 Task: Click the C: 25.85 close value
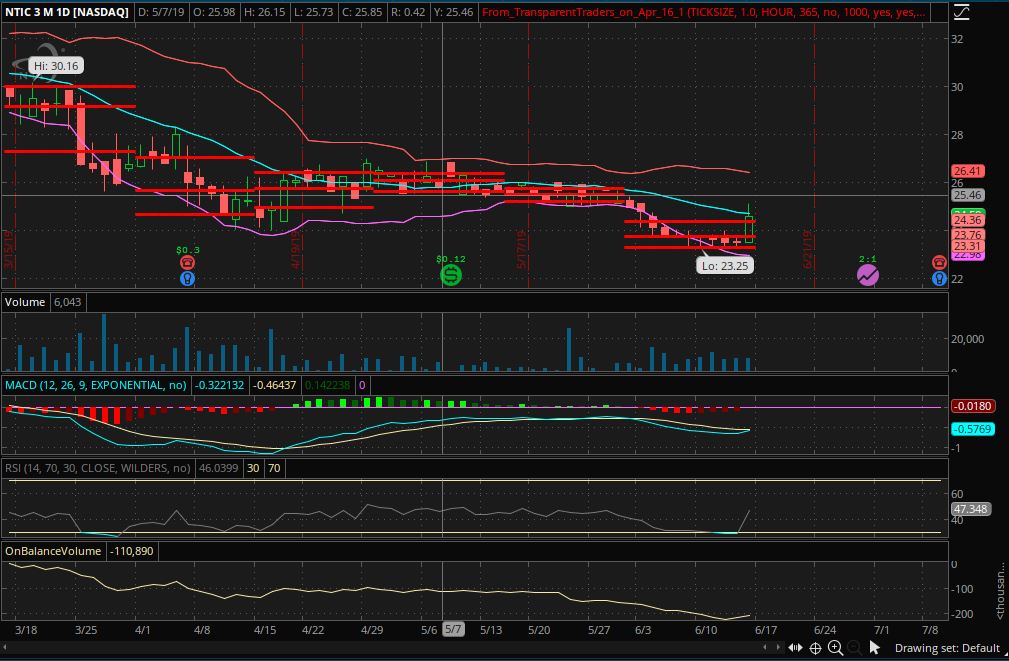(x=363, y=12)
